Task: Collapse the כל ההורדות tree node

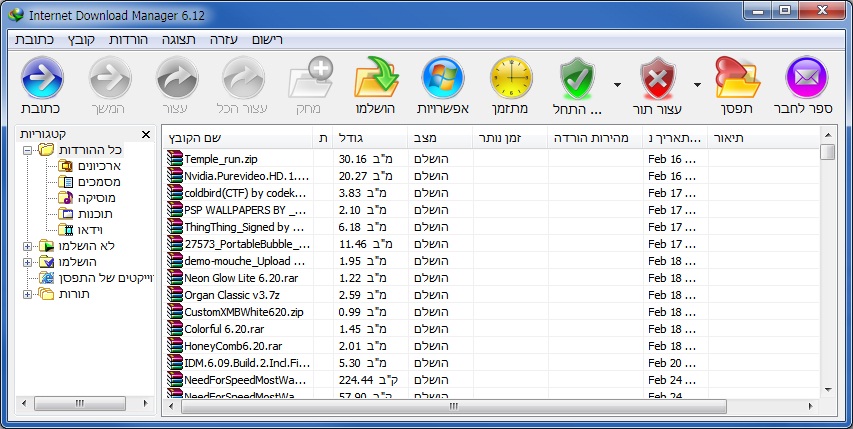Action: [x=27, y=150]
